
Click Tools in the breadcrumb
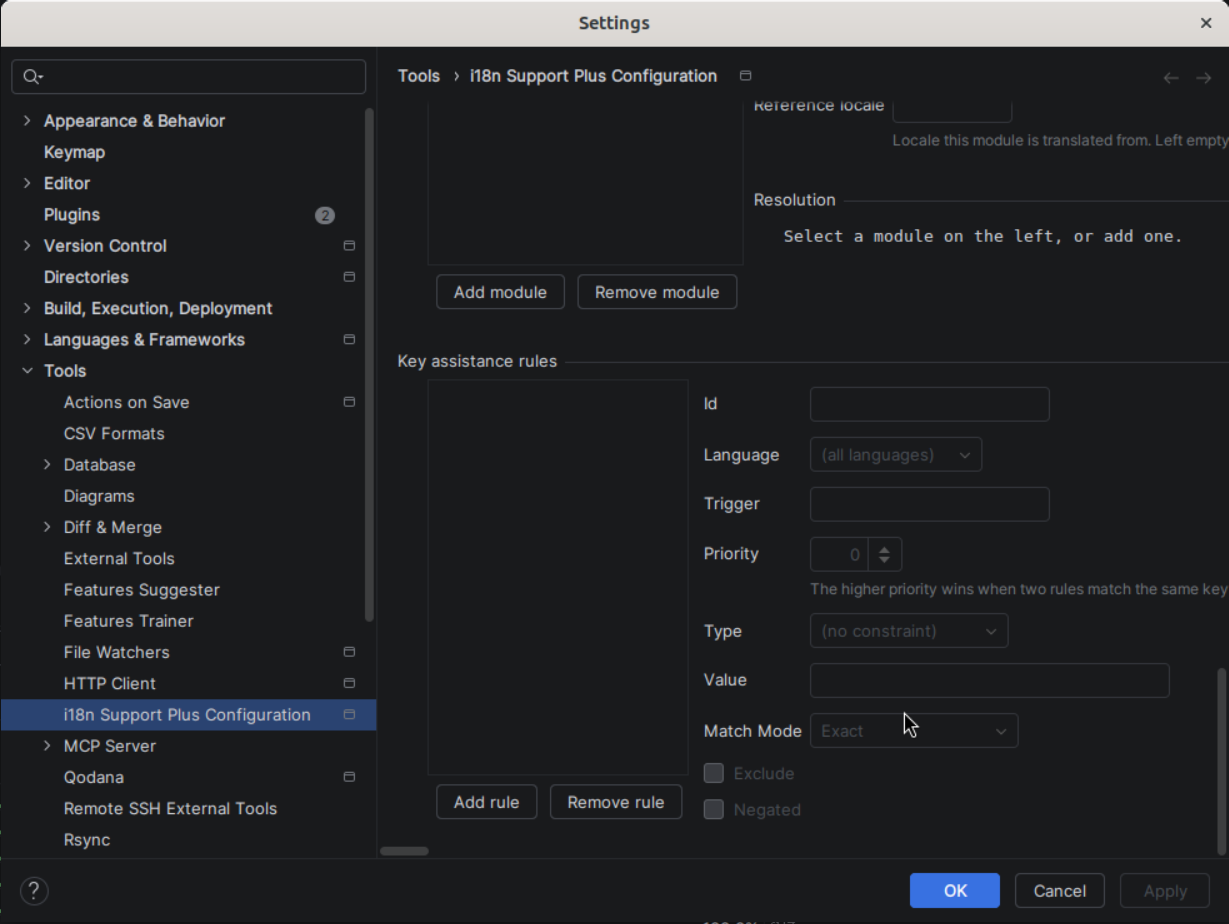419,76
